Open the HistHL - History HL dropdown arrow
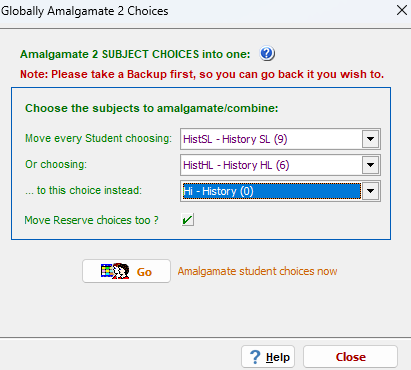The width and height of the screenshot is (411, 370). click(x=371, y=165)
